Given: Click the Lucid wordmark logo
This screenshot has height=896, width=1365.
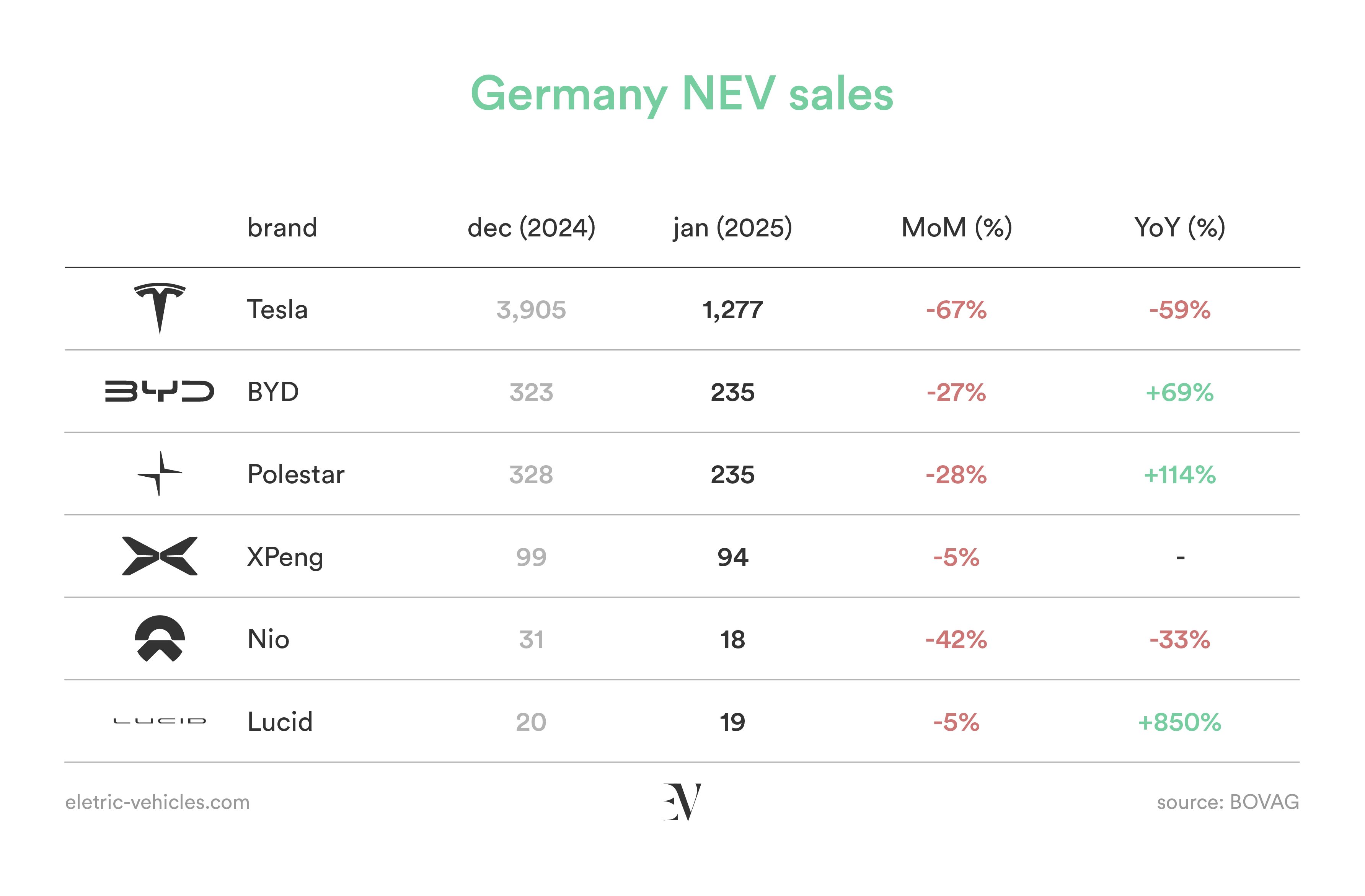Looking at the screenshot, I should pos(160,720).
